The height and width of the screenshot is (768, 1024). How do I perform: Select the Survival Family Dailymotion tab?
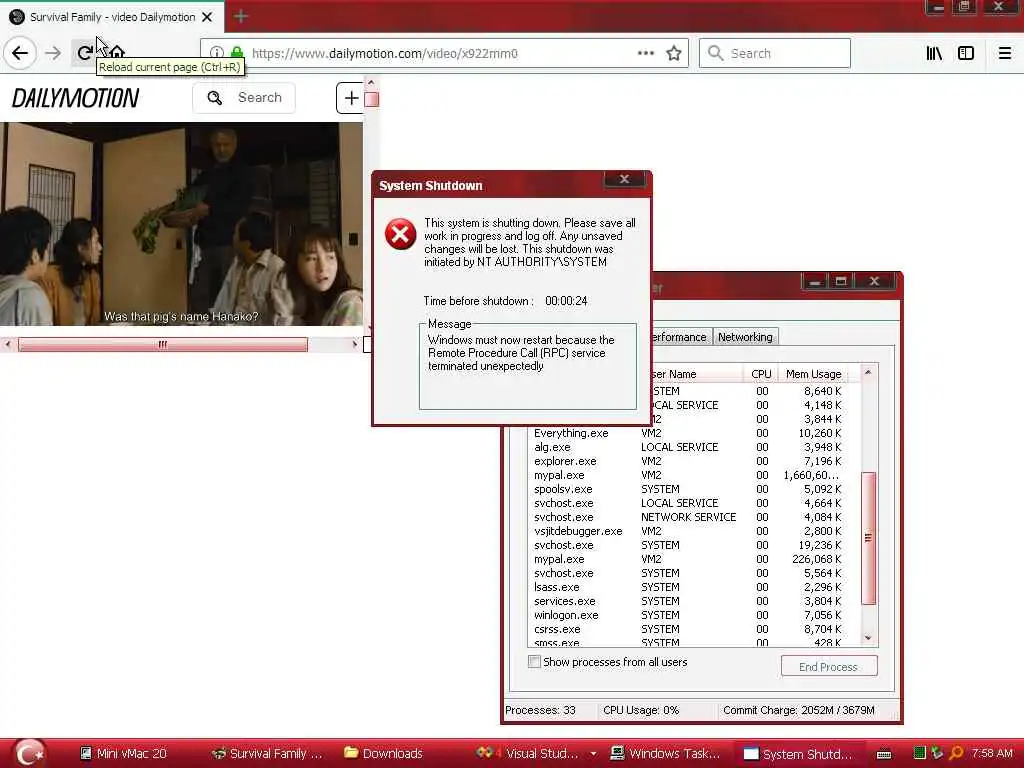point(112,17)
